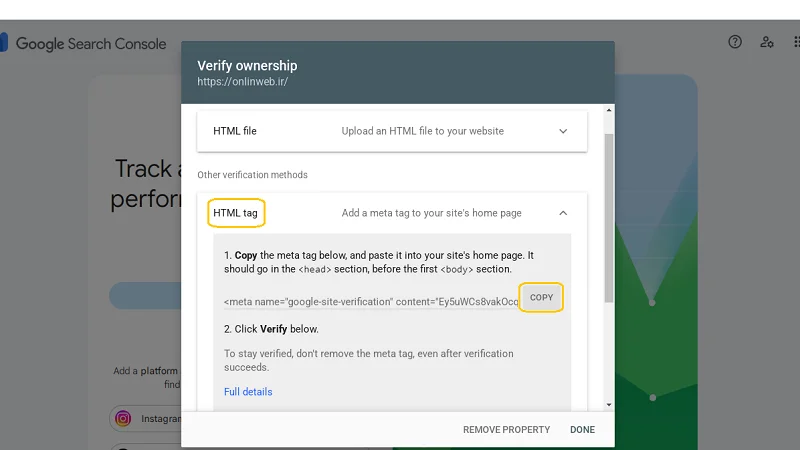Viewport: 800px width, 450px height.
Task: Click the dialog scrollbar down arrow
Action: [x=609, y=405]
